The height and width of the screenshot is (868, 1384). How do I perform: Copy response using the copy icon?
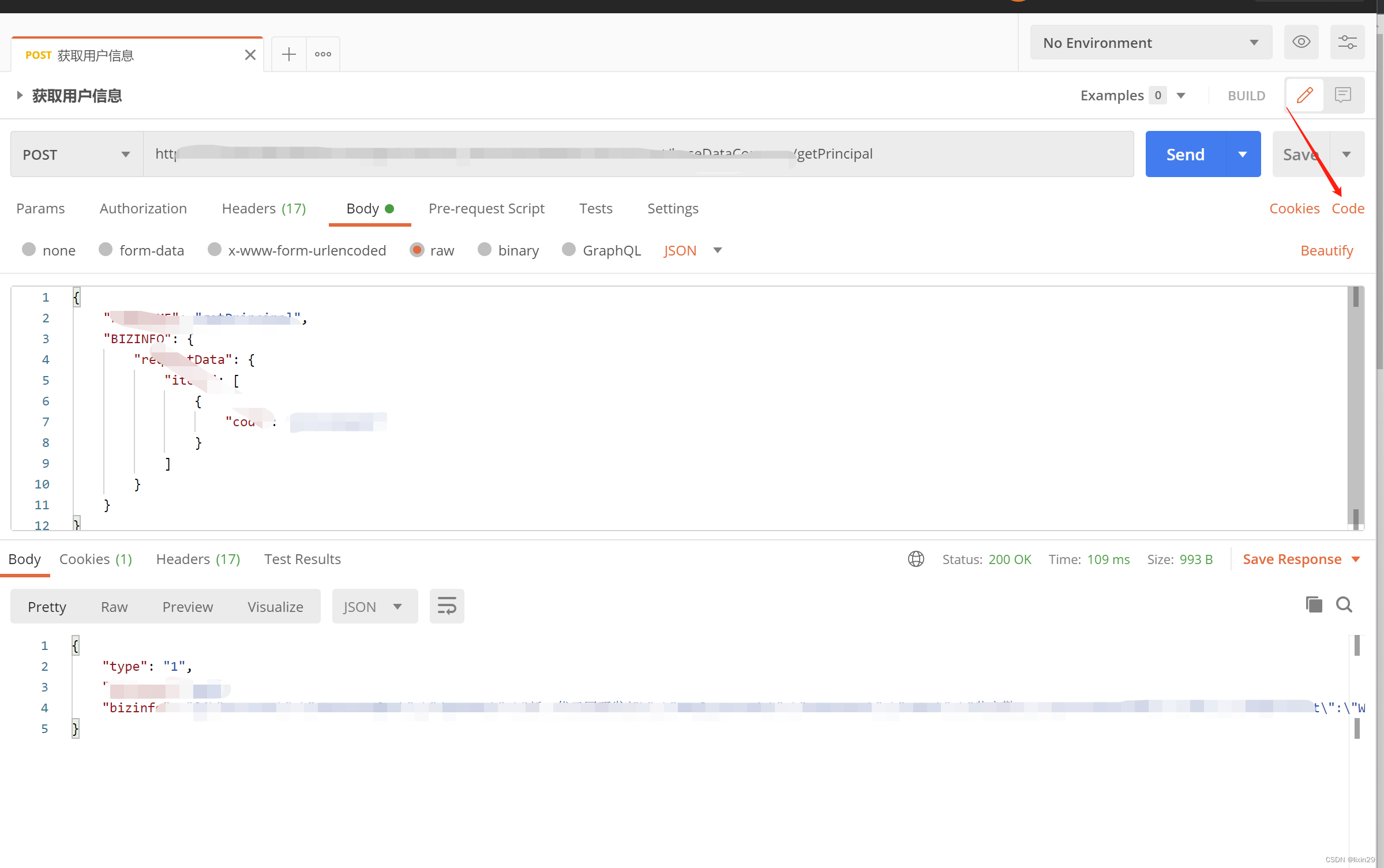pos(1314,604)
